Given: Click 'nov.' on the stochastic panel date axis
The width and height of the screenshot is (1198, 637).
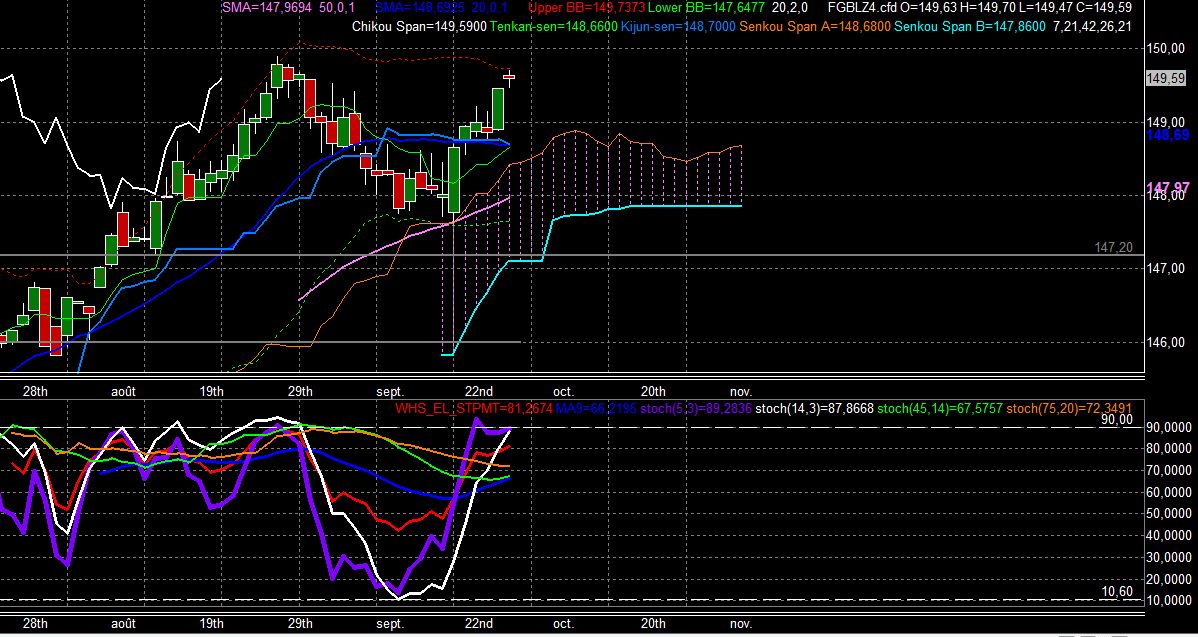Looking at the screenshot, I should [x=740, y=624].
